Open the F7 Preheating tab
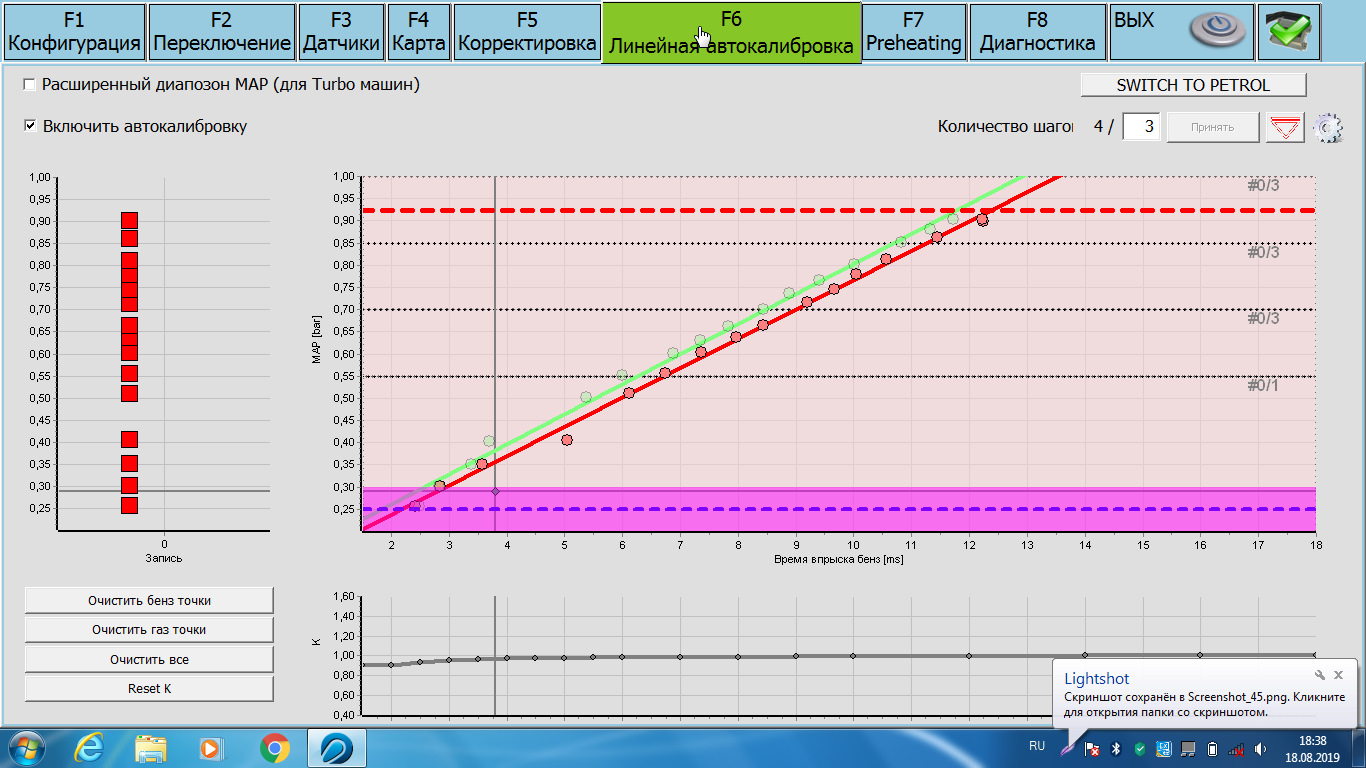 point(914,32)
